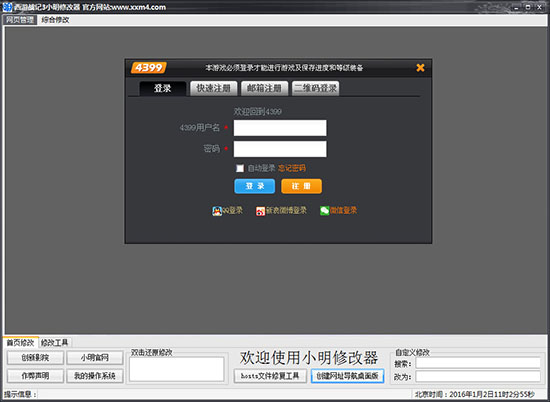Focus the 搜索 field under 自定义修改
The width and height of the screenshot is (550, 402).
click(x=478, y=363)
